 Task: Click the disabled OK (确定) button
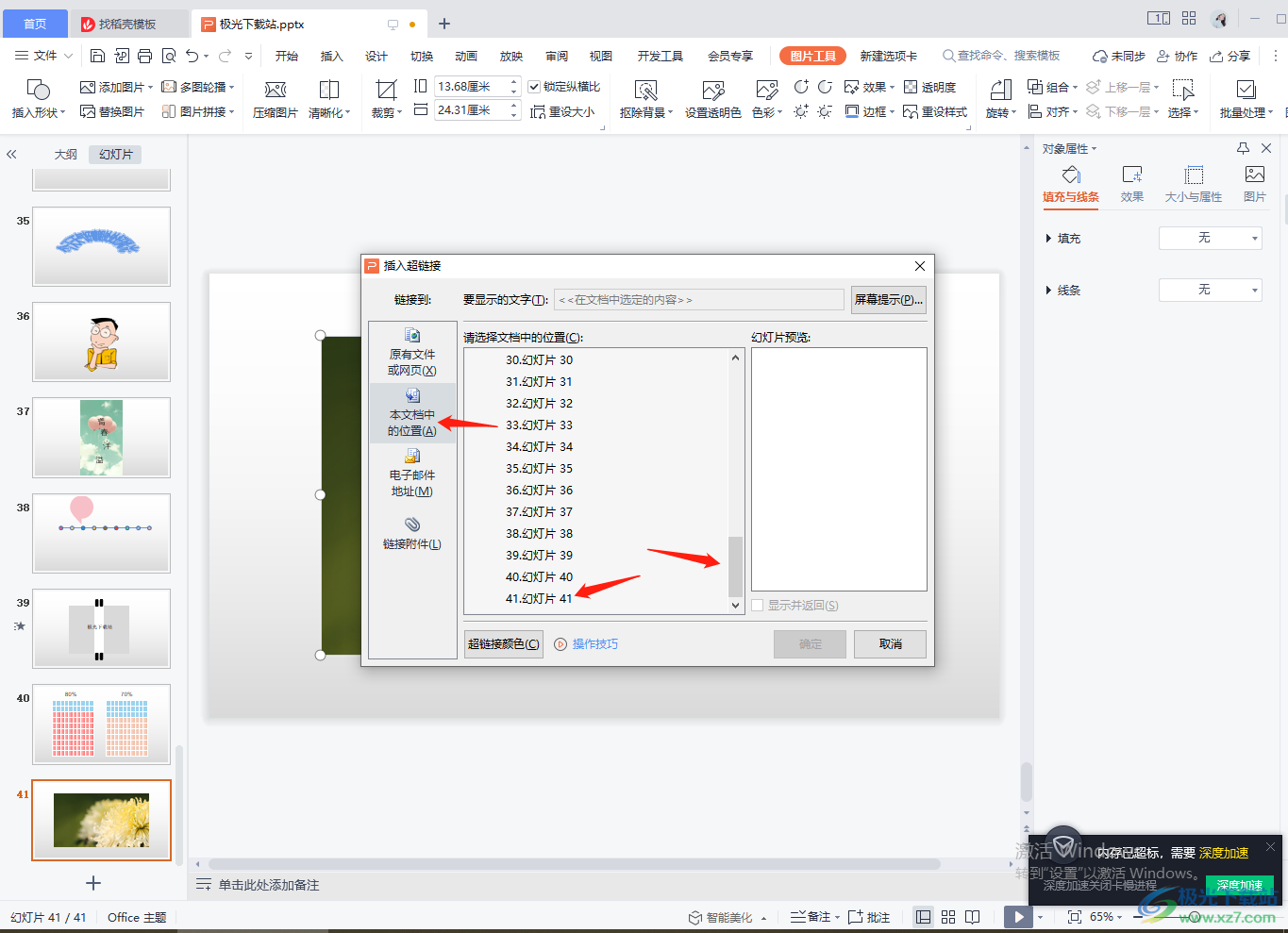pos(810,644)
